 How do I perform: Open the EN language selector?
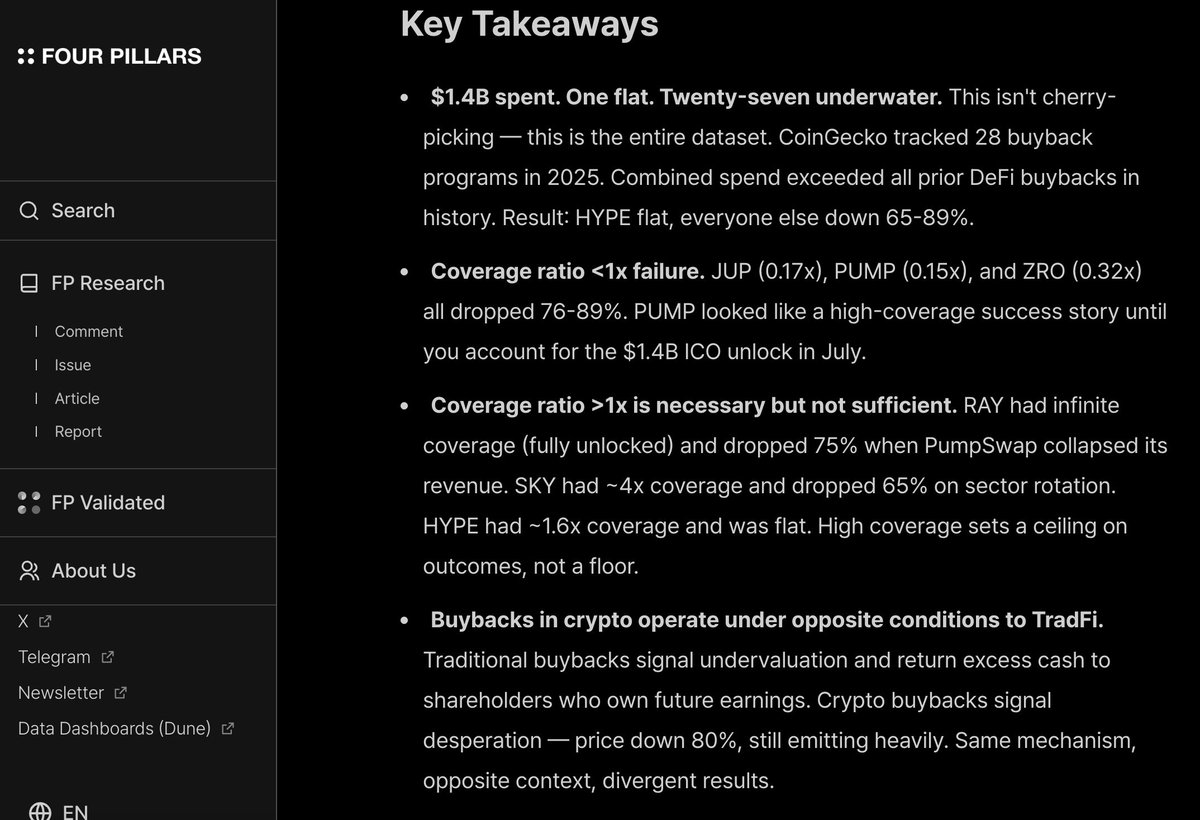[x=75, y=811]
